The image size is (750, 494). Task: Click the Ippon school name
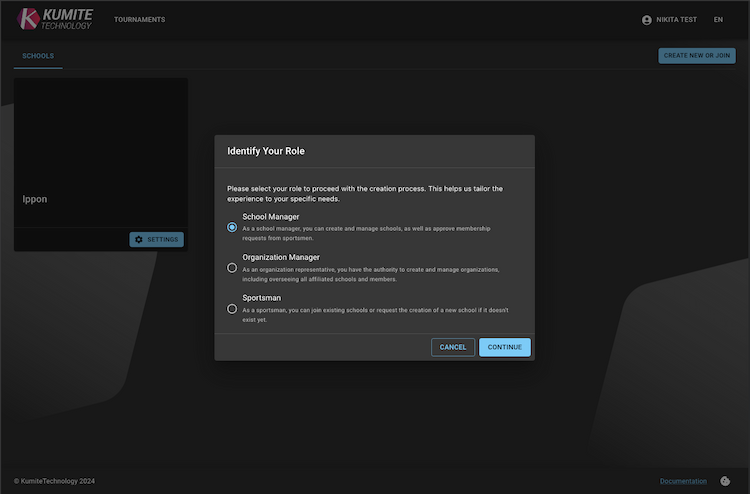coord(35,199)
